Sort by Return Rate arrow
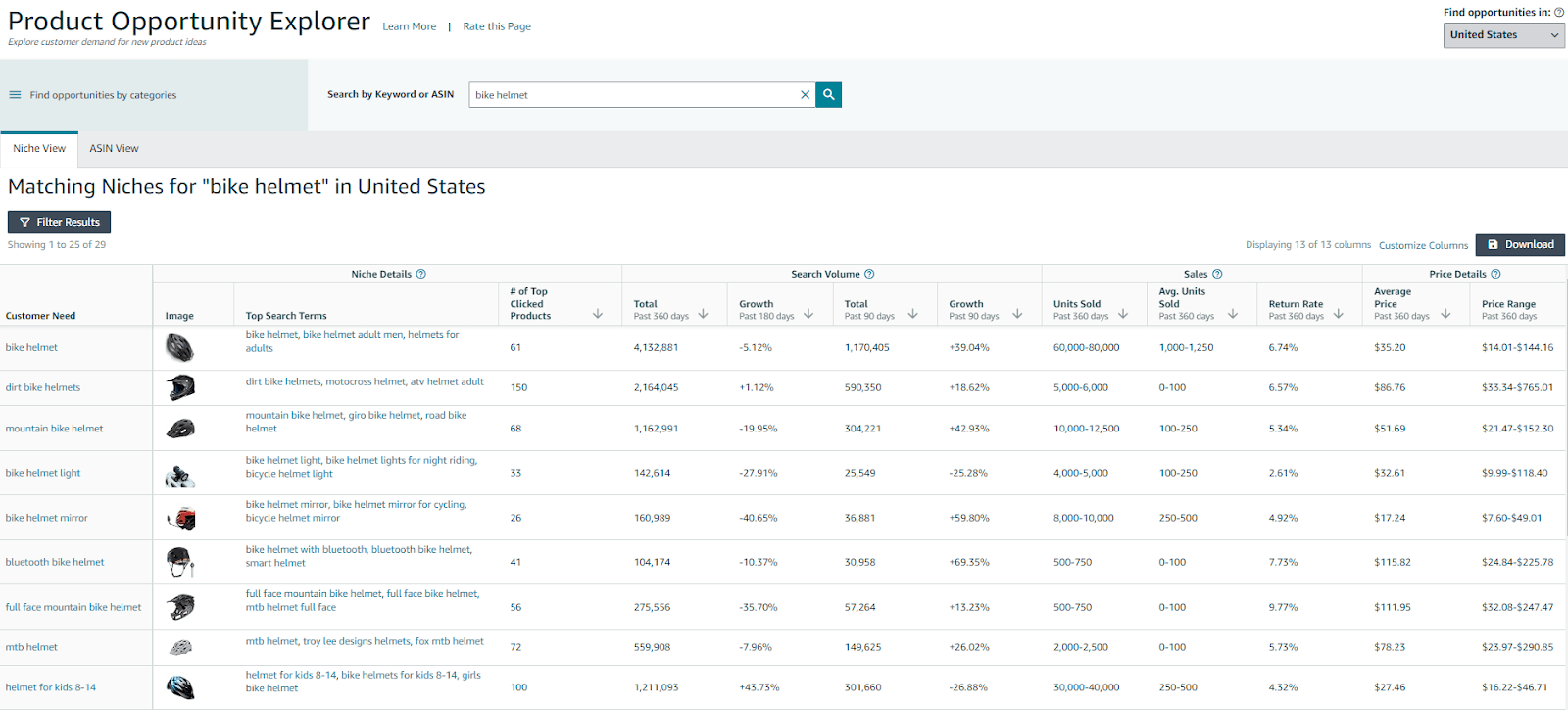This screenshot has height=710, width=1568. pyautogui.click(x=1339, y=314)
